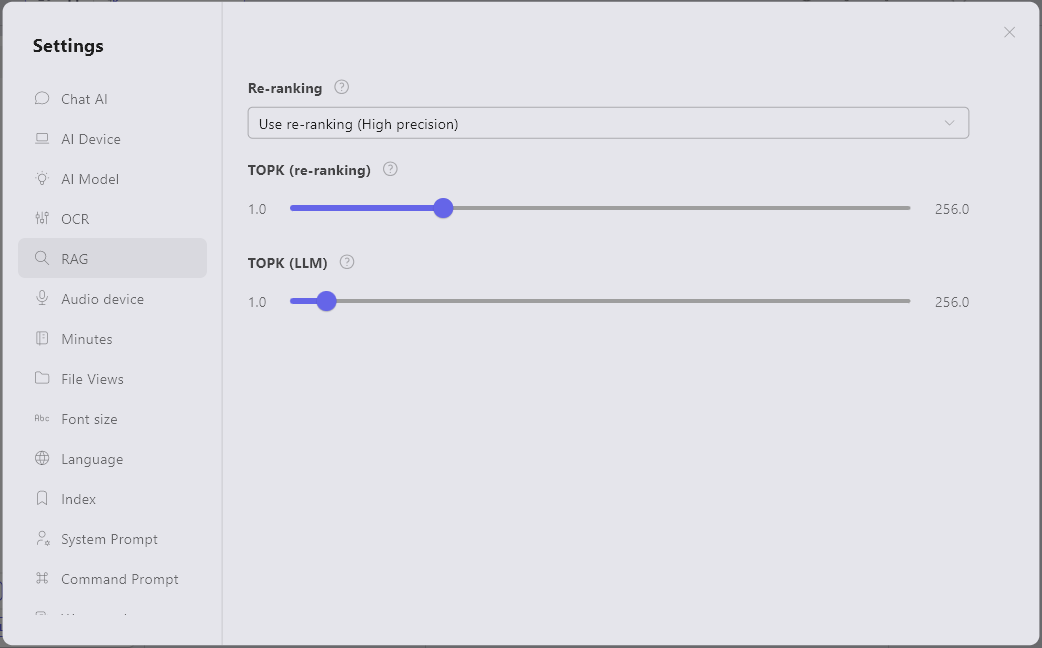Image resolution: width=1042 pixels, height=648 pixels.
Task: Click the help icon next to Re-ranking
Action: click(x=342, y=87)
